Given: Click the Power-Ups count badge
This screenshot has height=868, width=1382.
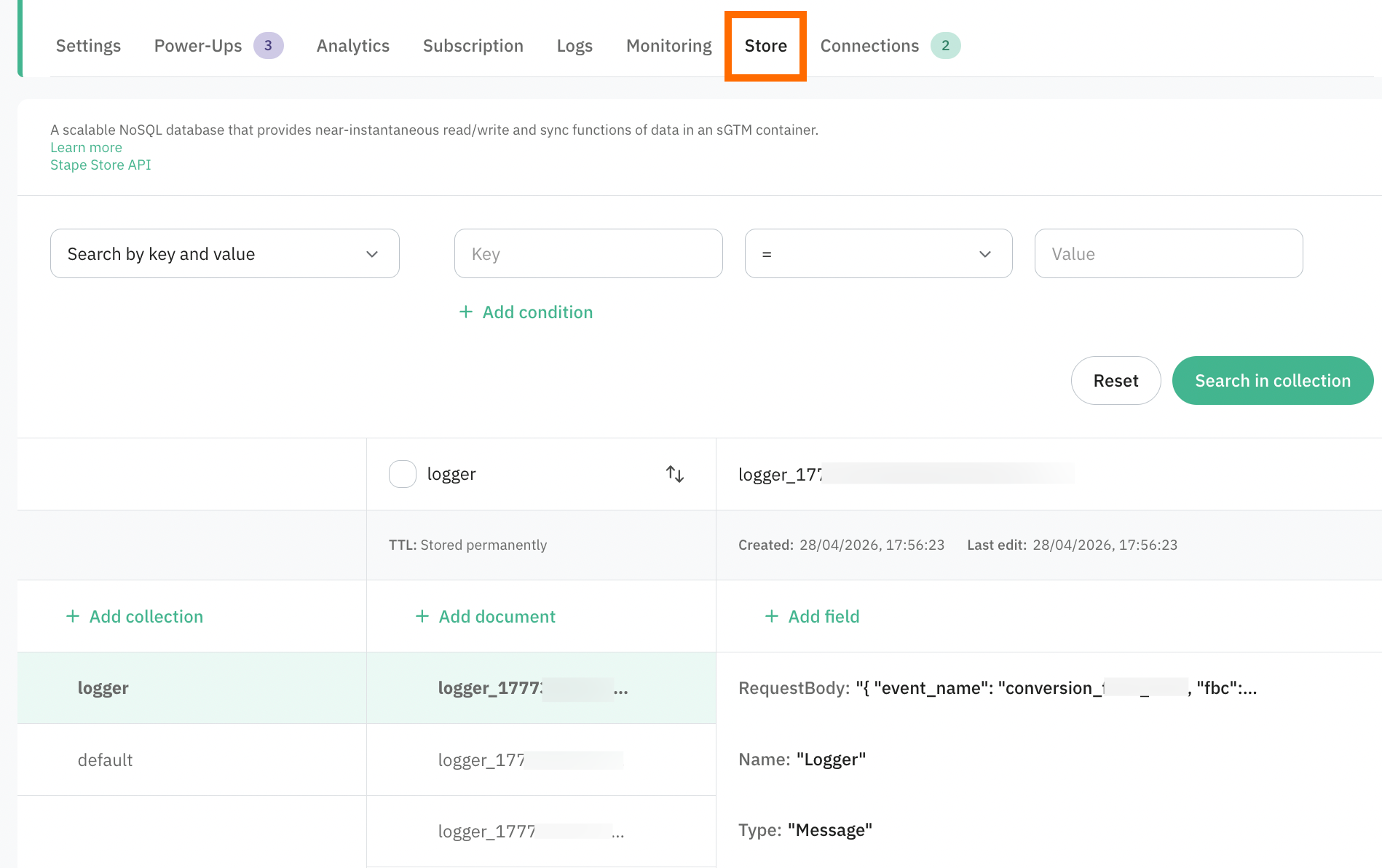Looking at the screenshot, I should tap(268, 46).
